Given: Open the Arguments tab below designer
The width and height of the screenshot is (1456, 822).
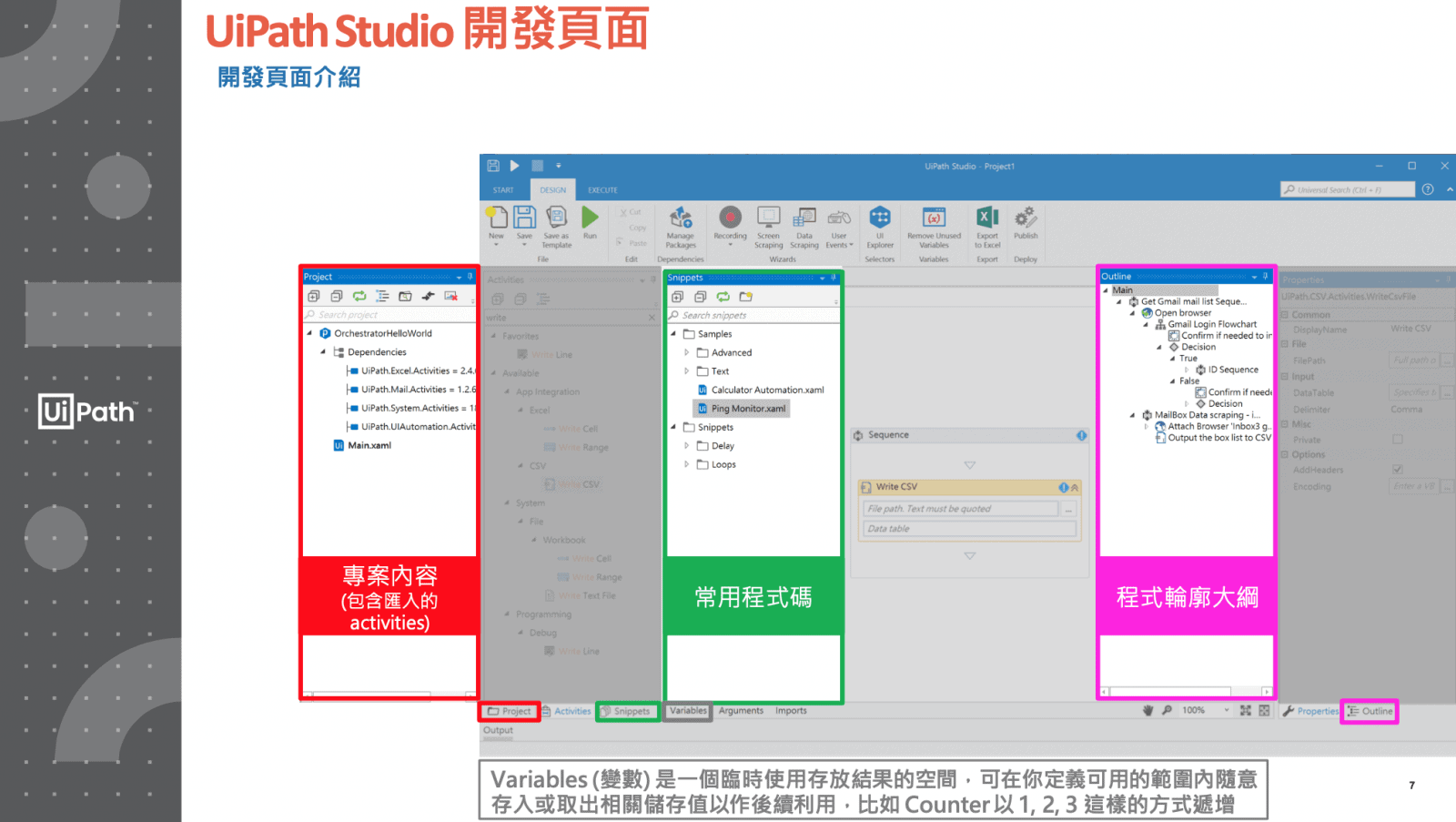Looking at the screenshot, I should tap(741, 711).
